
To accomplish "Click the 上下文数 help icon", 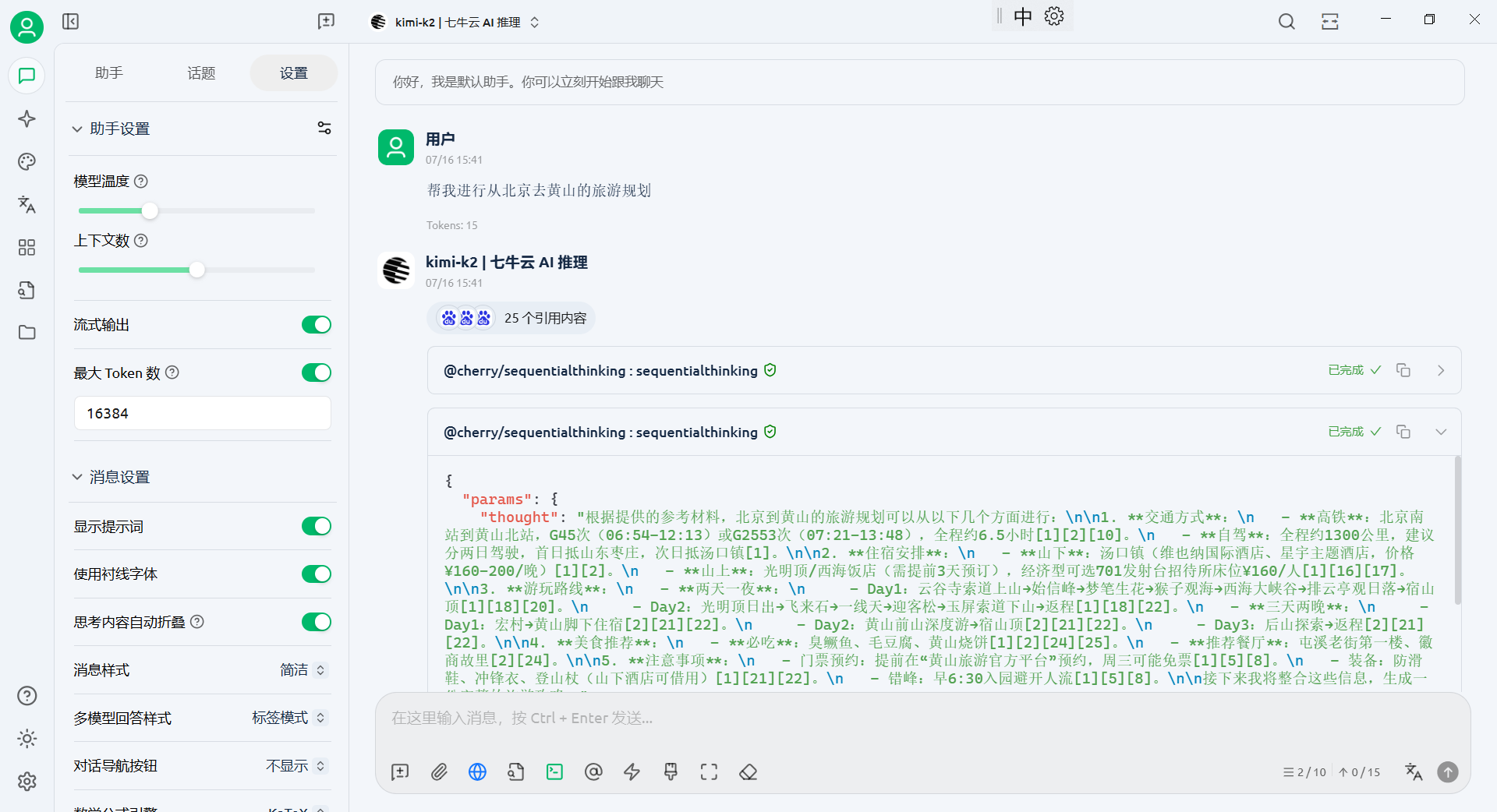I will (x=141, y=240).
